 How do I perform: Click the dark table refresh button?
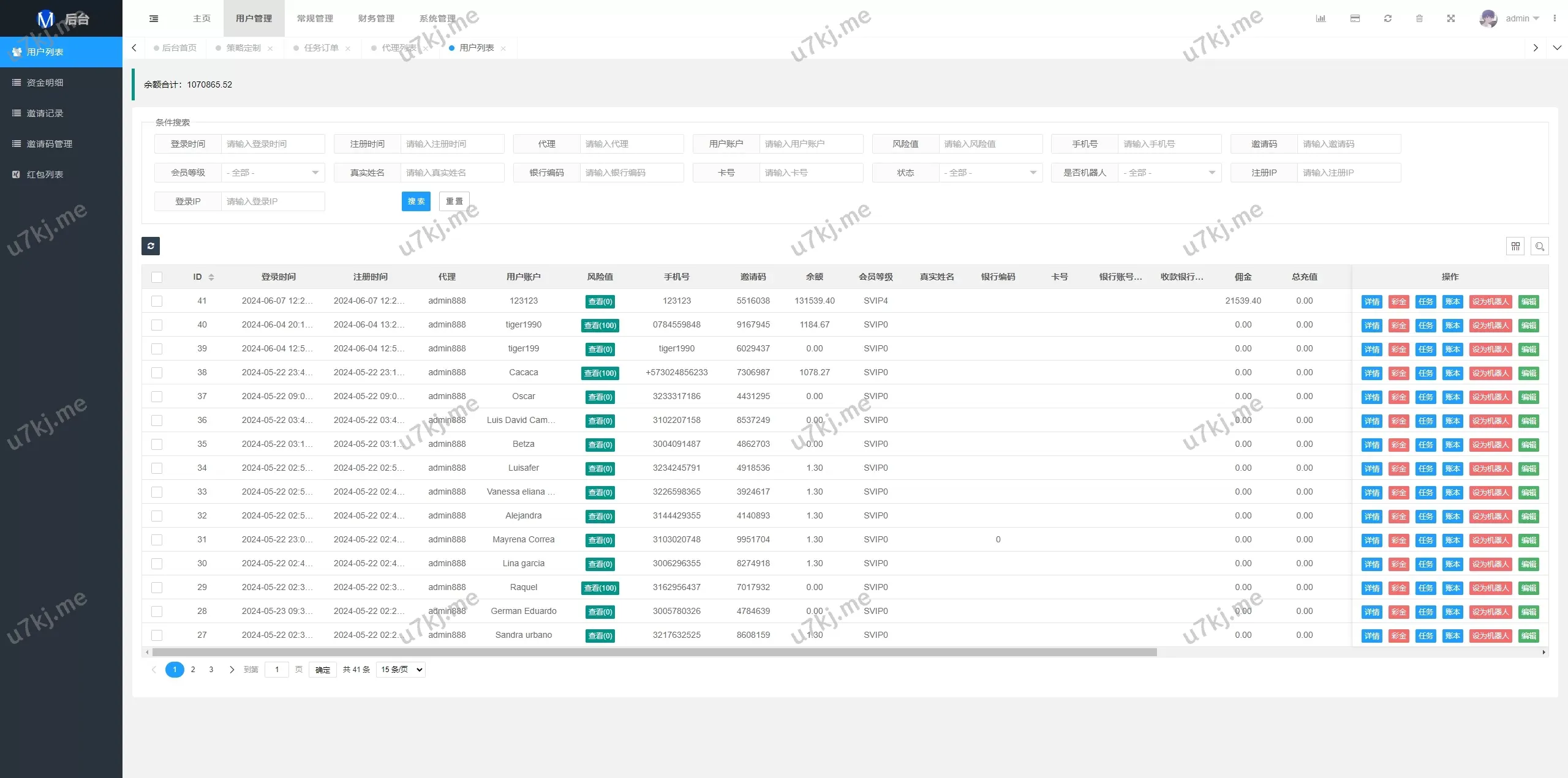coord(151,246)
